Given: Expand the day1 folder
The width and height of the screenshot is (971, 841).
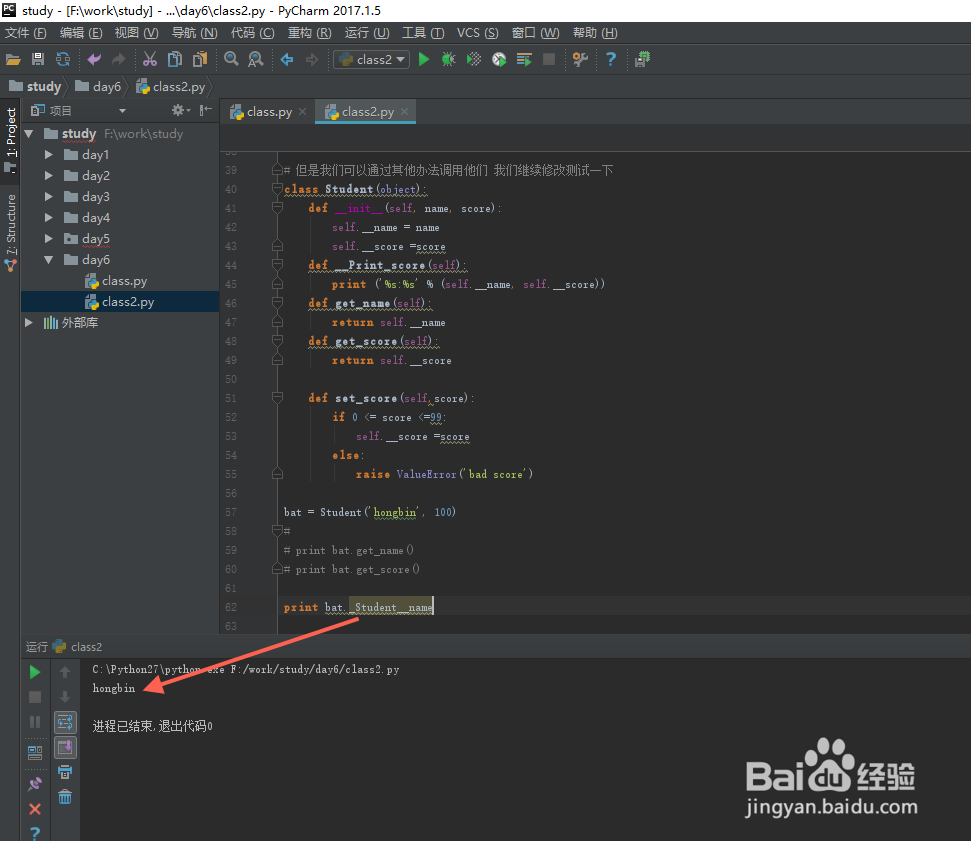Looking at the screenshot, I should pyautogui.click(x=48, y=155).
